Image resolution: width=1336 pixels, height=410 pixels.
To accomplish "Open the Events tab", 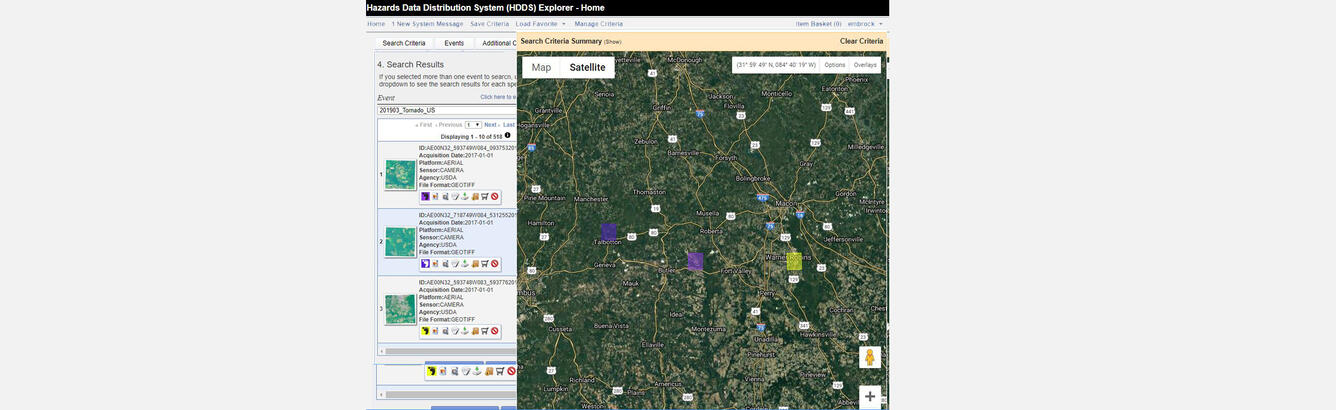I will (454, 43).
